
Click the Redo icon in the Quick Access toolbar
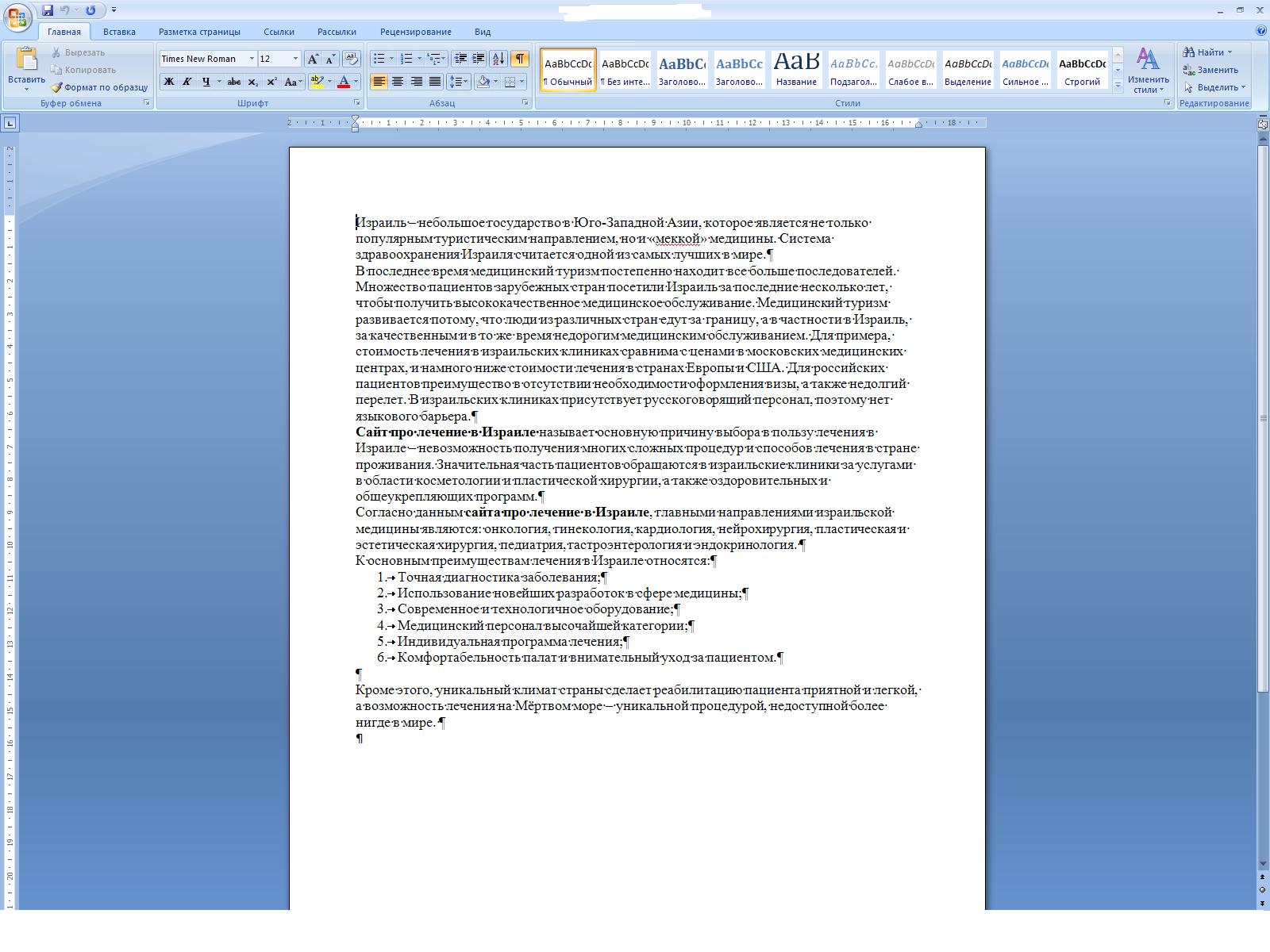tap(90, 10)
